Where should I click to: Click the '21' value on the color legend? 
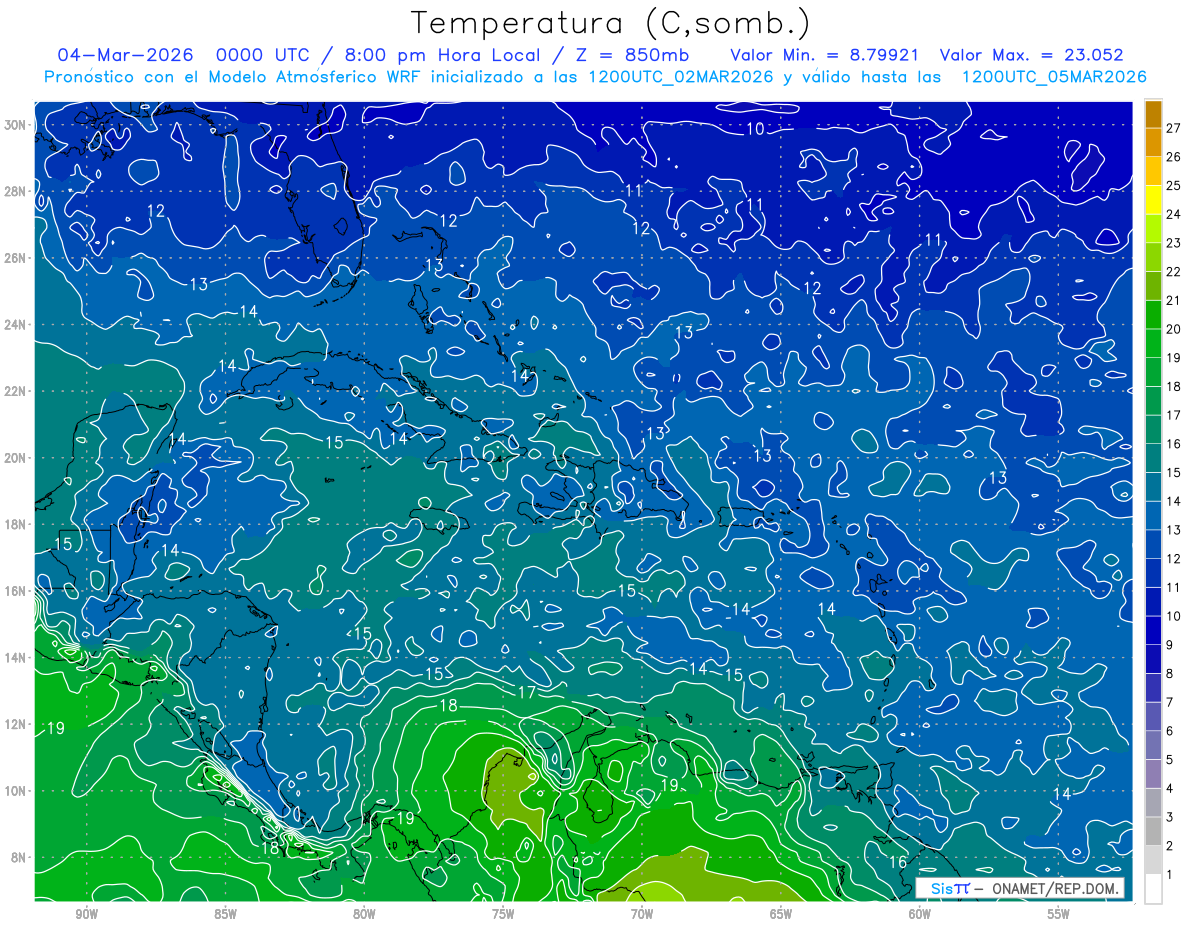(x=1173, y=300)
